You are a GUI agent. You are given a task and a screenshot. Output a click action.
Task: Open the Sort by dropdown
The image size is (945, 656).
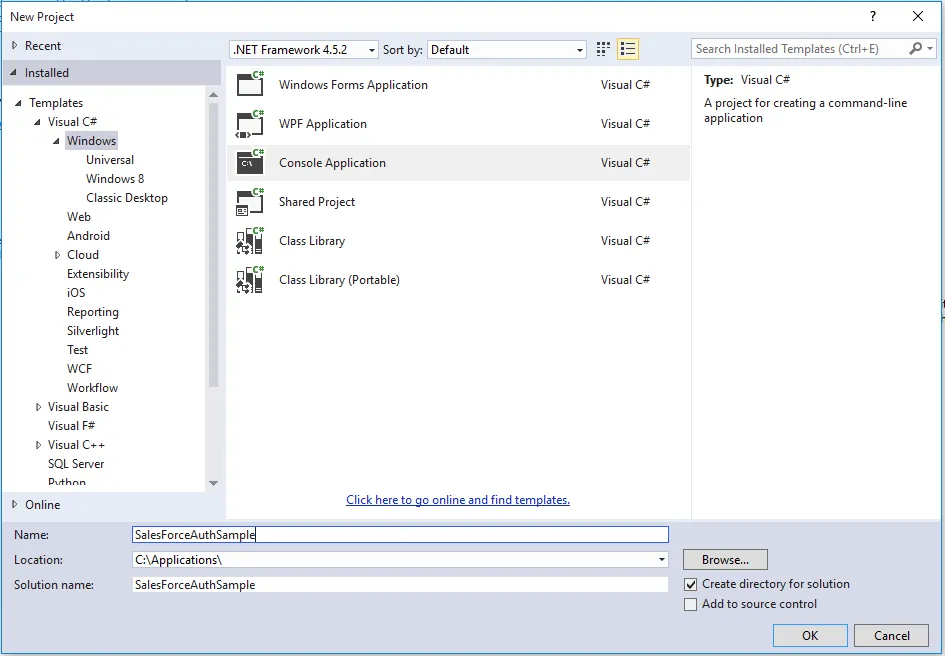(x=507, y=49)
